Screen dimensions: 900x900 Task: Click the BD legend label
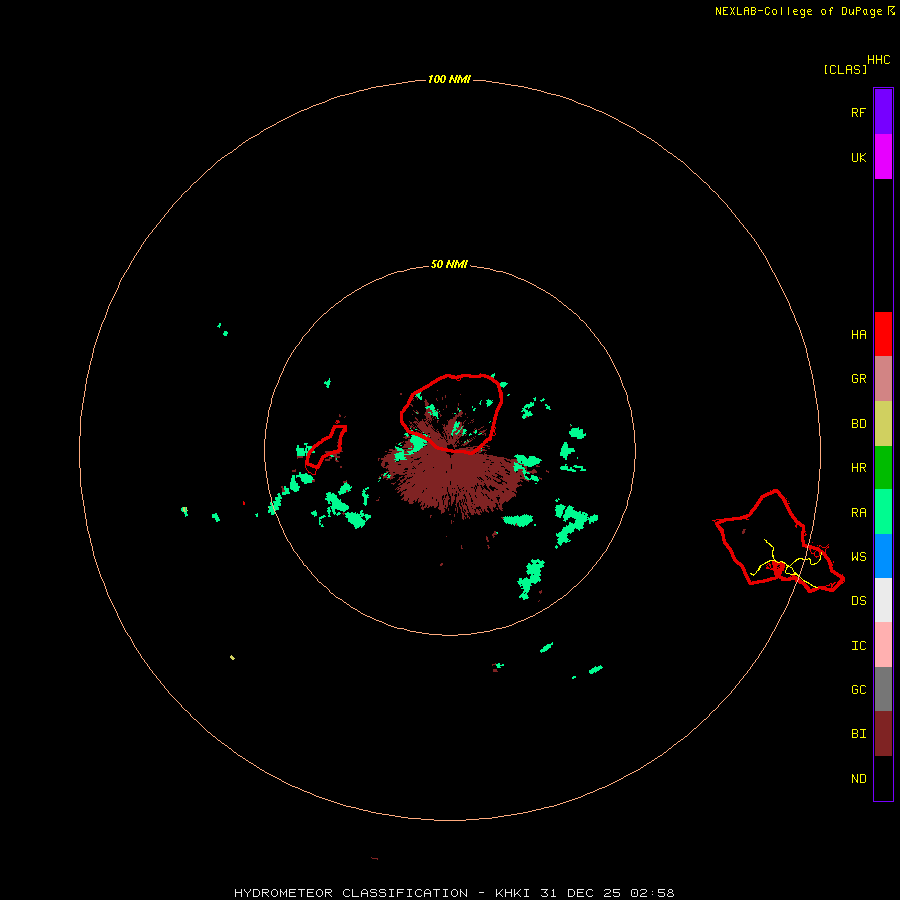(x=858, y=424)
